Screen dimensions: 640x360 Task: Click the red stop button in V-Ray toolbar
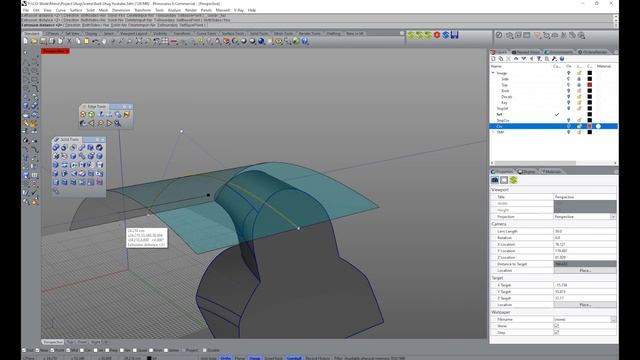pyautogui.click(x=437, y=35)
